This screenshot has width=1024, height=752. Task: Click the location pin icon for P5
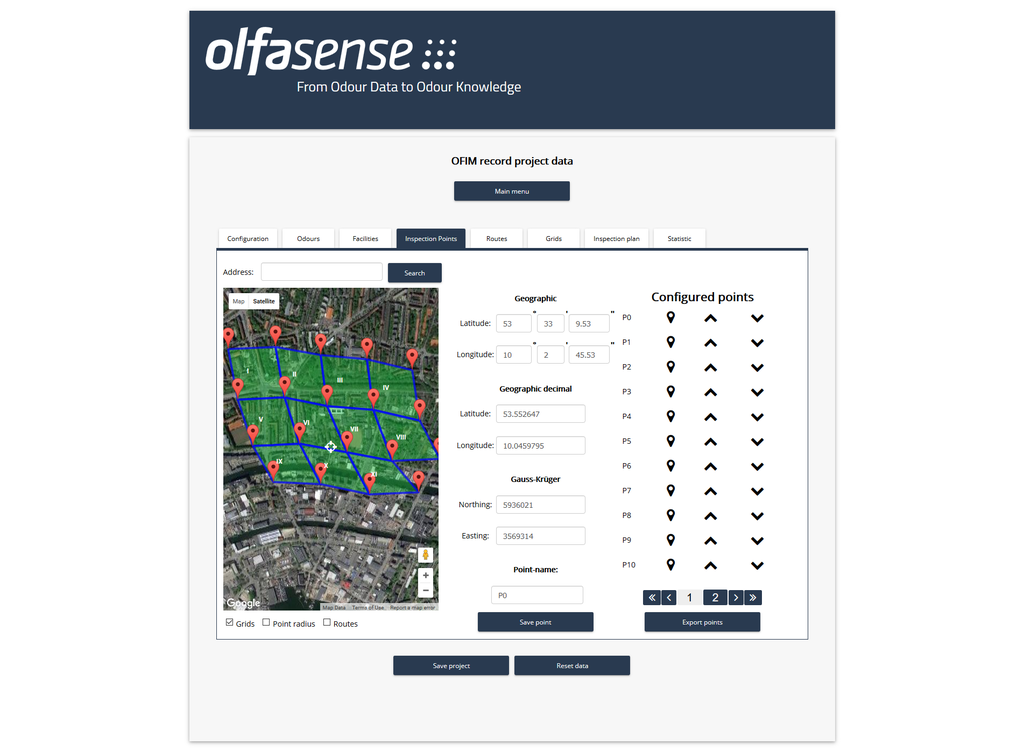click(x=671, y=441)
